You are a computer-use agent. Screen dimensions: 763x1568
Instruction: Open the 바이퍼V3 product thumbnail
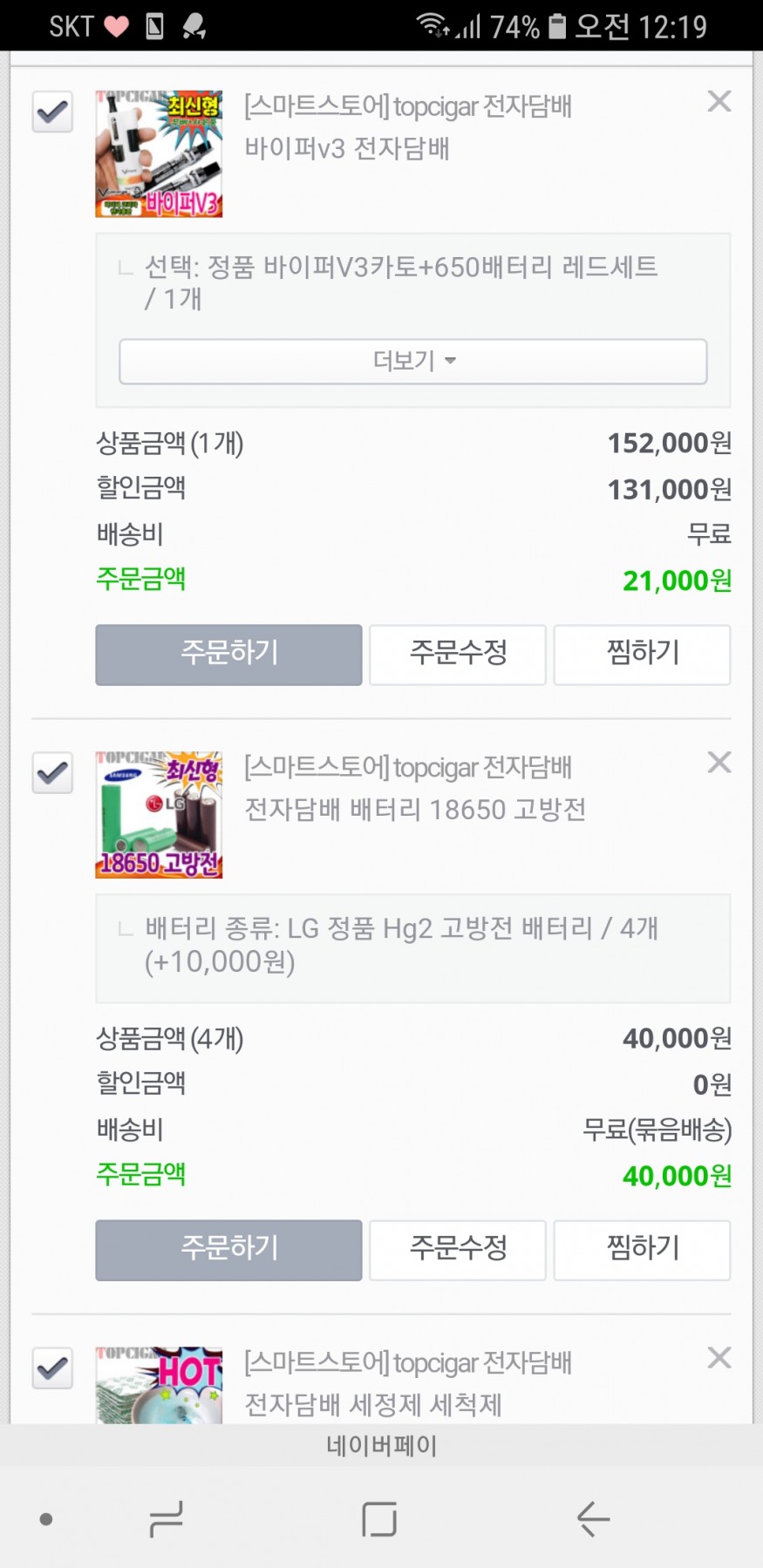pos(159,153)
